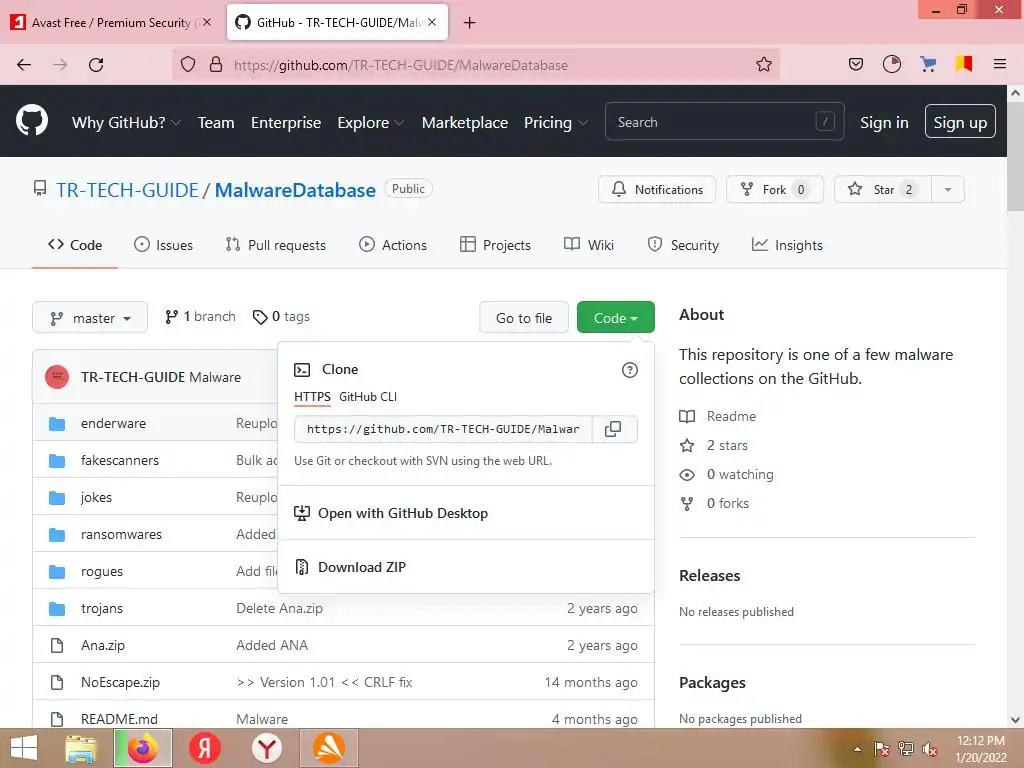
Task: Open Firefox hamburger menu
Action: pos(999,64)
